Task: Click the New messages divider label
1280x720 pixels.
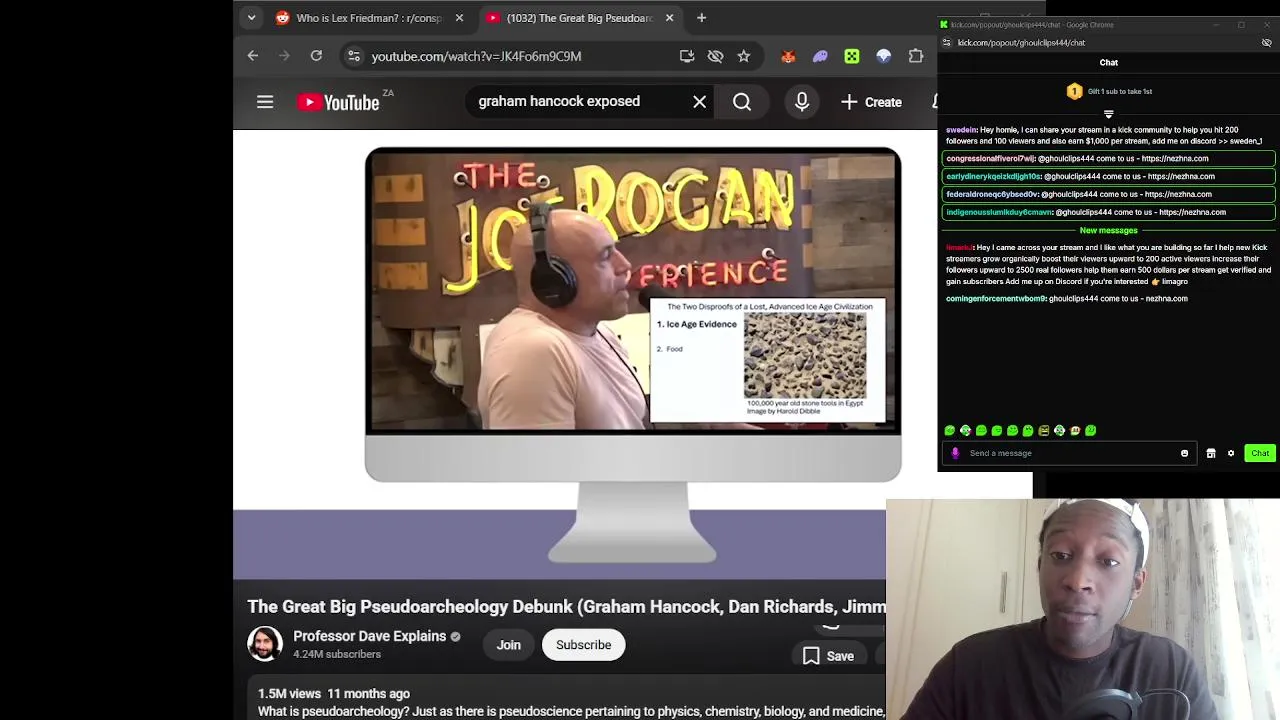Action: pos(1108,230)
